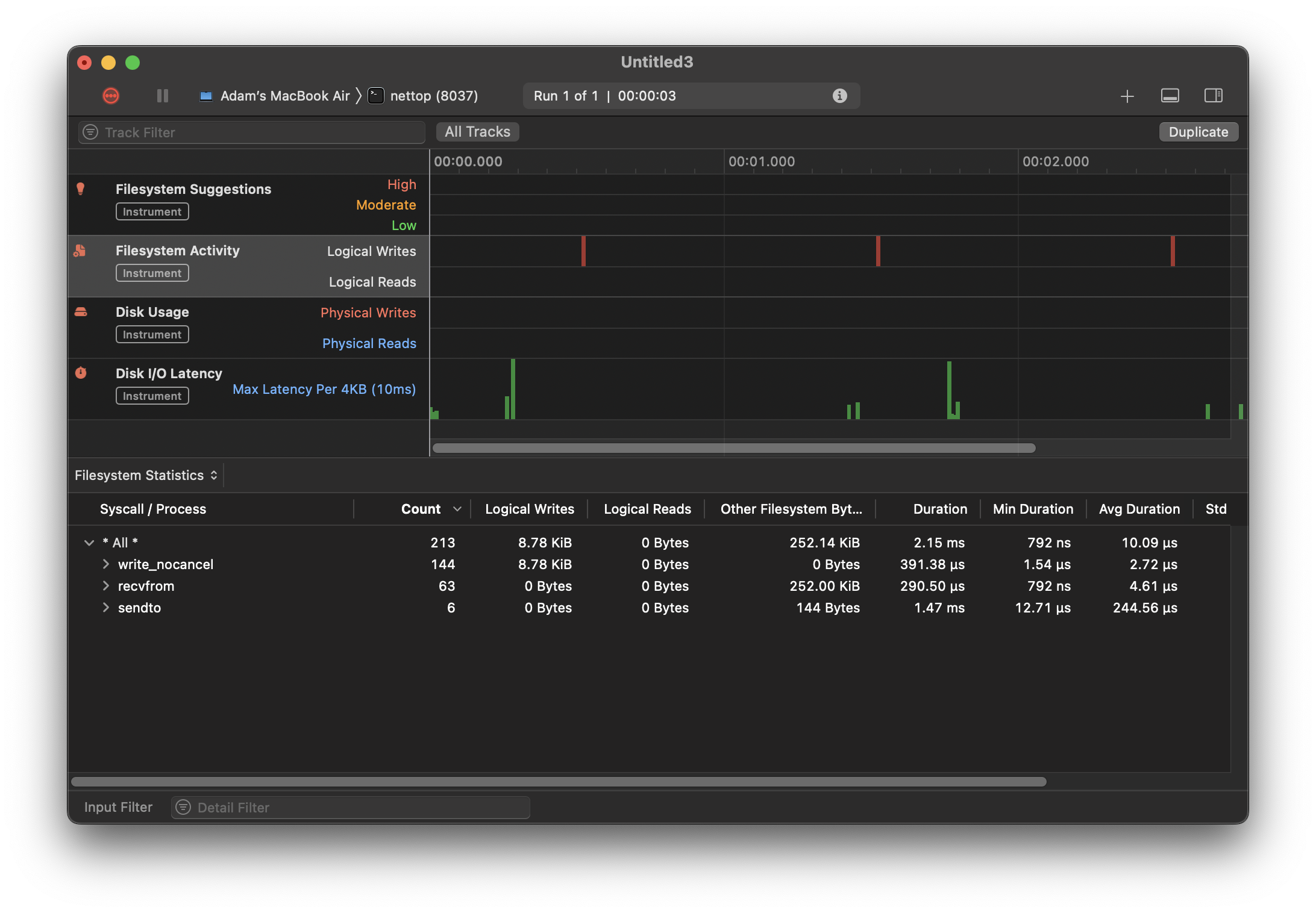Pause the recording with the pause button
Viewport: 1316px width, 913px height.
[163, 96]
